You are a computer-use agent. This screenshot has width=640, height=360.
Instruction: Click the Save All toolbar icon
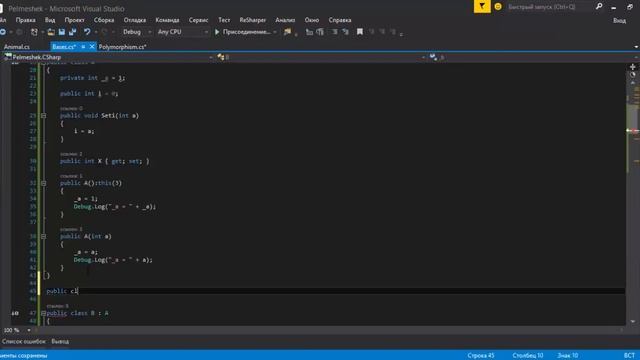[x=73, y=32]
